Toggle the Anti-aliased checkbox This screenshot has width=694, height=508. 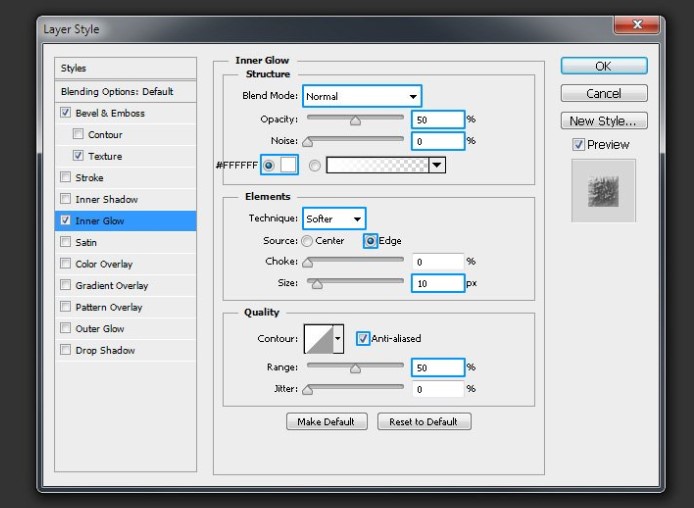click(363, 338)
